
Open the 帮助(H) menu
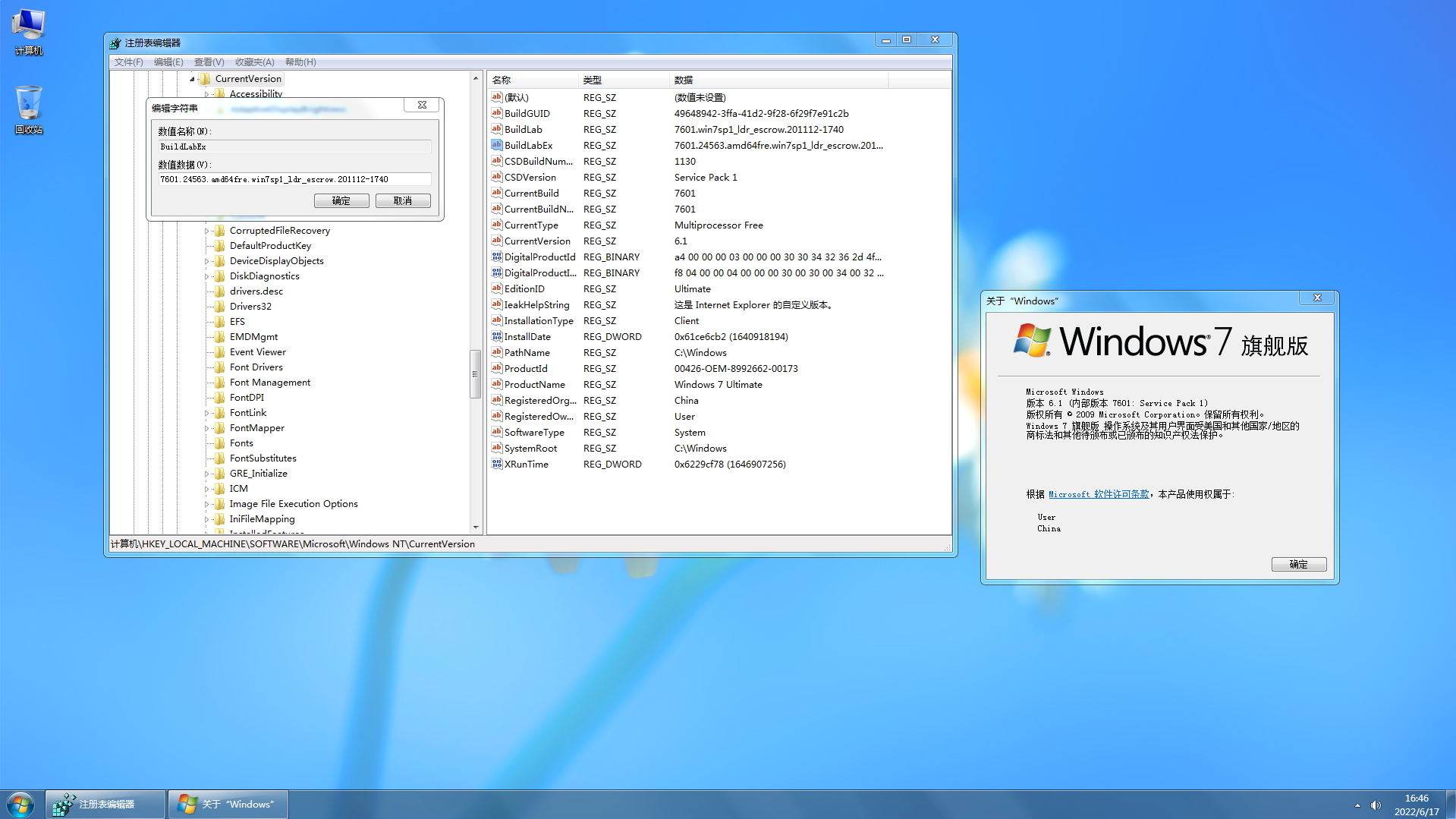tap(300, 62)
